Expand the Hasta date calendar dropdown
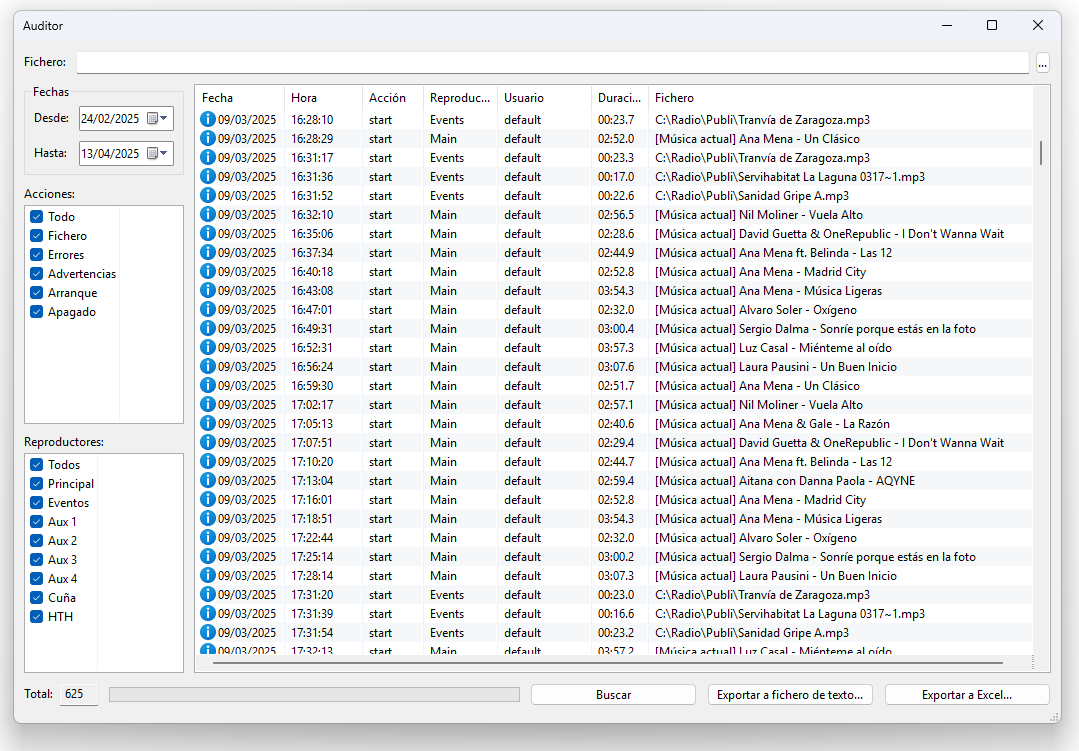This screenshot has width=1079, height=751. (x=158, y=154)
